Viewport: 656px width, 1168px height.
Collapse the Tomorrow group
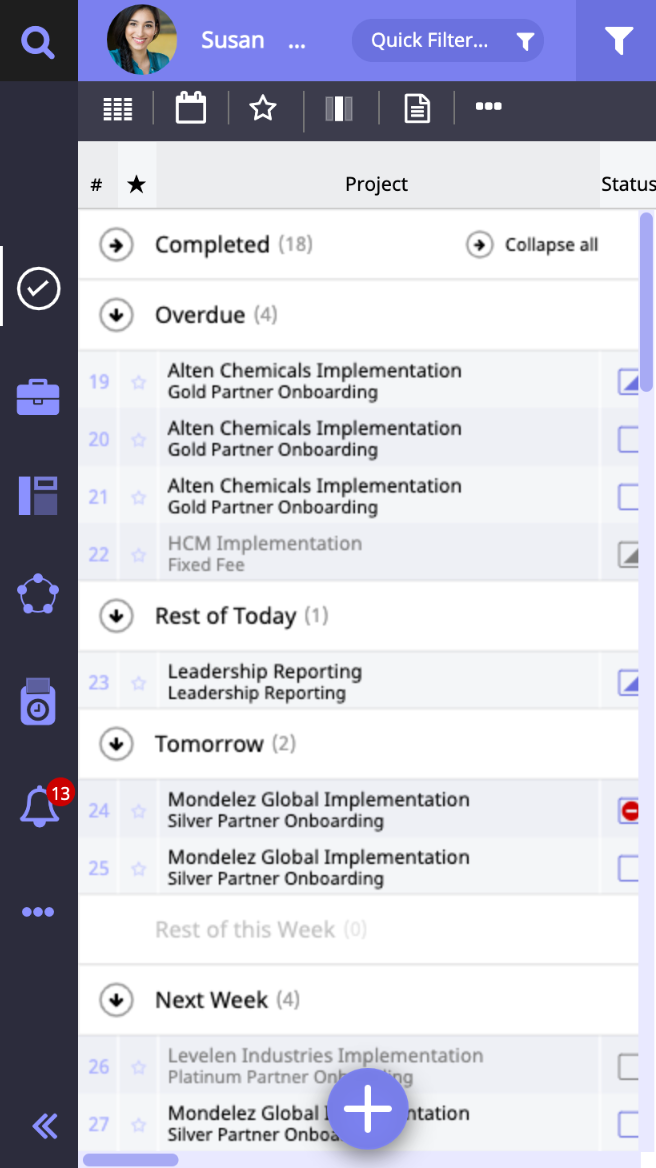117,744
